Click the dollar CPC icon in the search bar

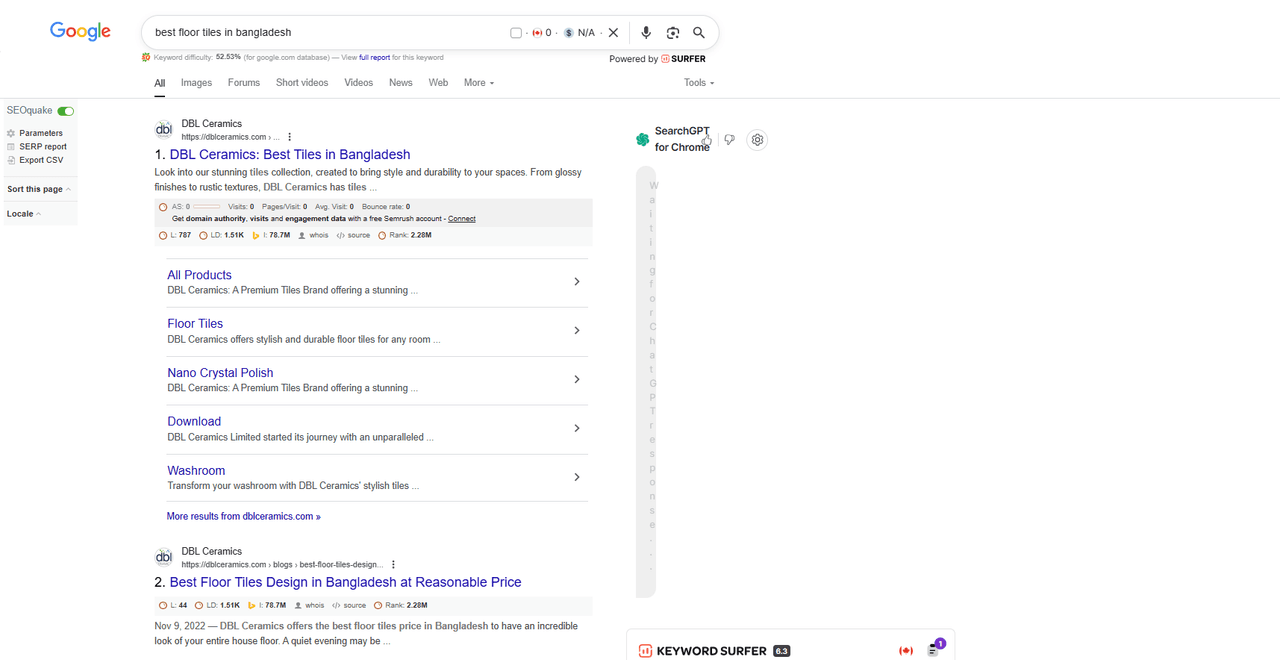[x=569, y=33]
